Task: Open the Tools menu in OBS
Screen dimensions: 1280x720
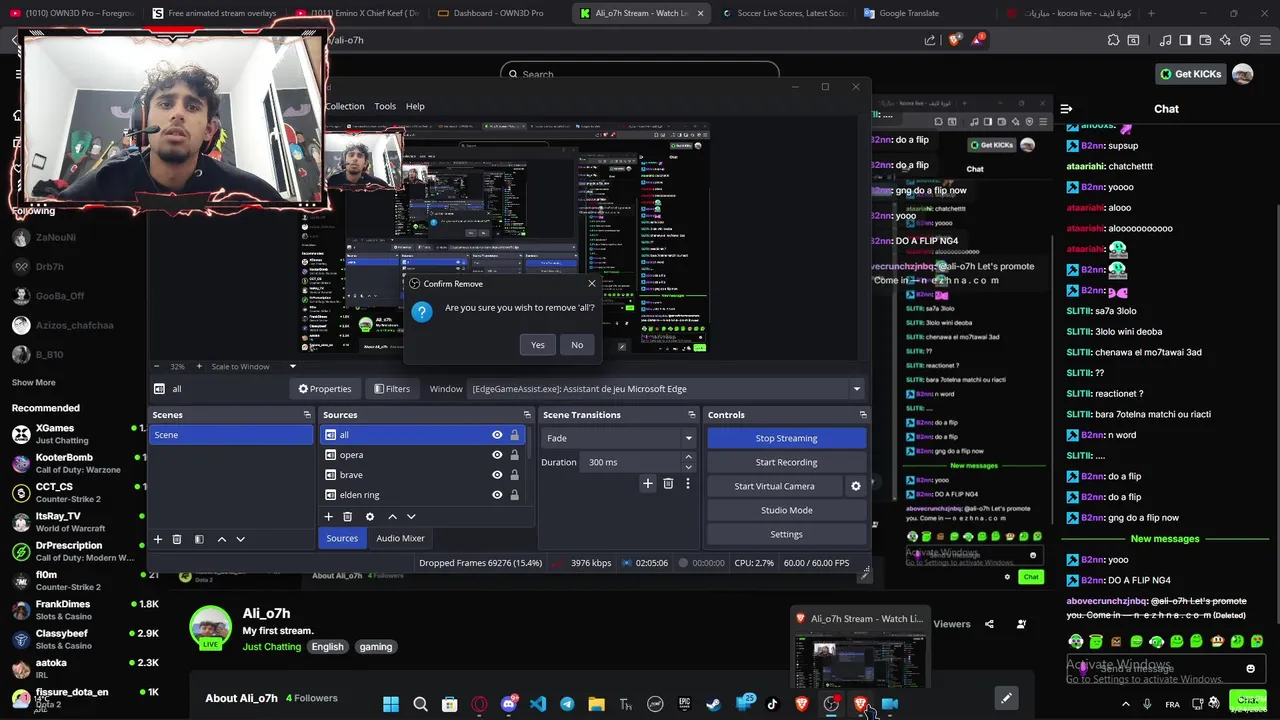Action: click(385, 106)
